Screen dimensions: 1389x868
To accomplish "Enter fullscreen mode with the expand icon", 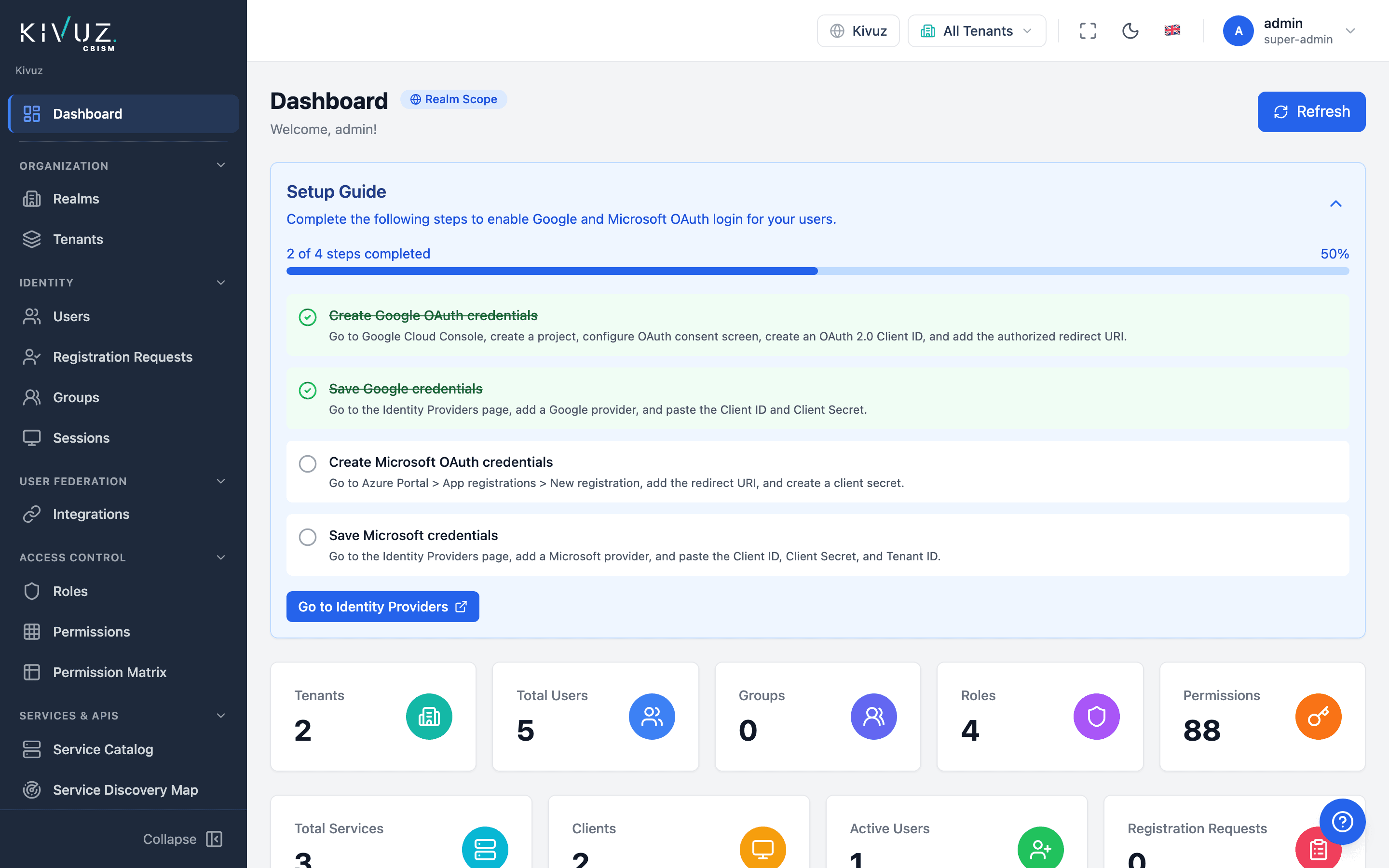I will click(x=1088, y=31).
